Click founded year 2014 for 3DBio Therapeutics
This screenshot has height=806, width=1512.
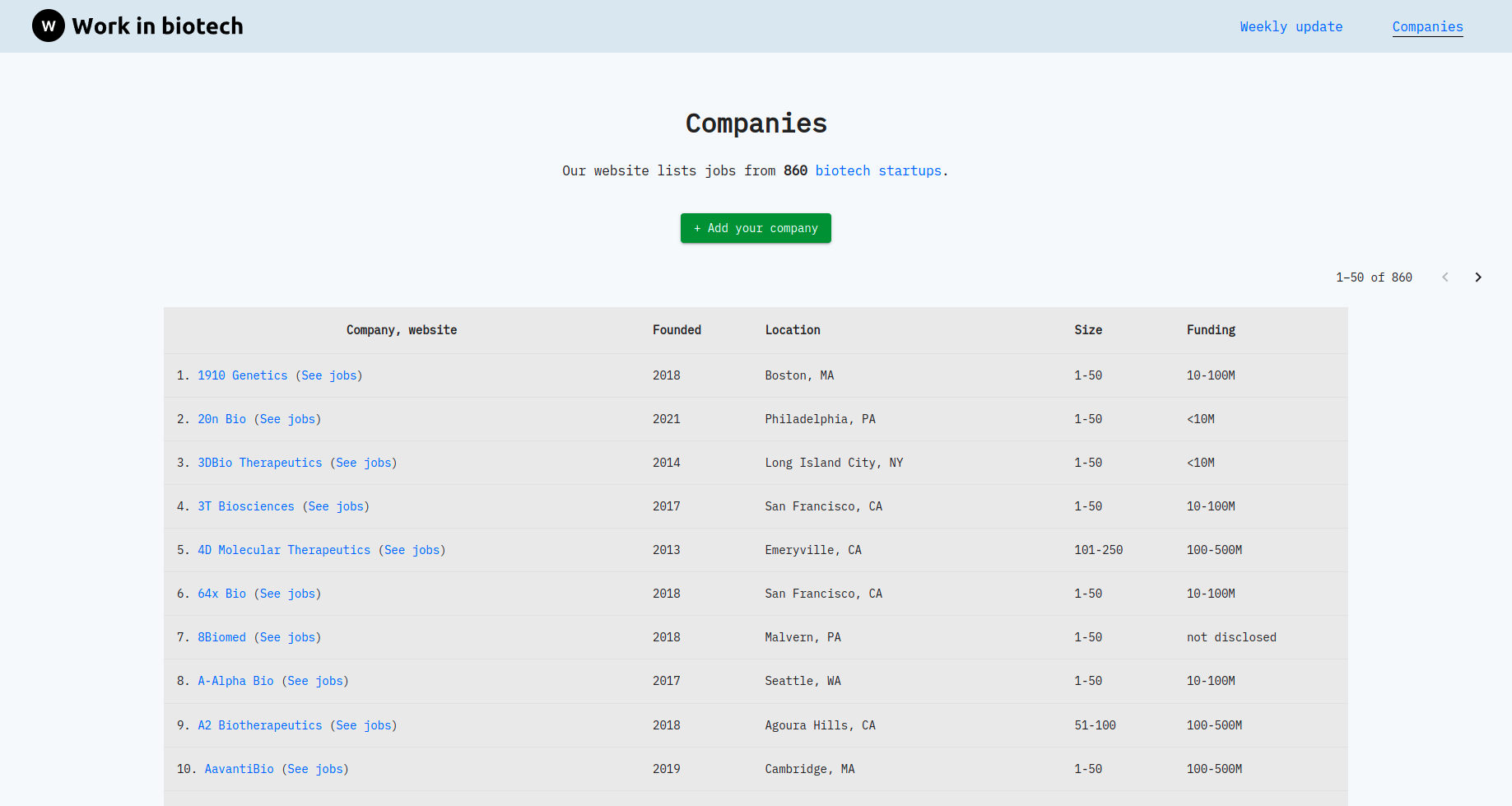pyautogui.click(x=667, y=463)
